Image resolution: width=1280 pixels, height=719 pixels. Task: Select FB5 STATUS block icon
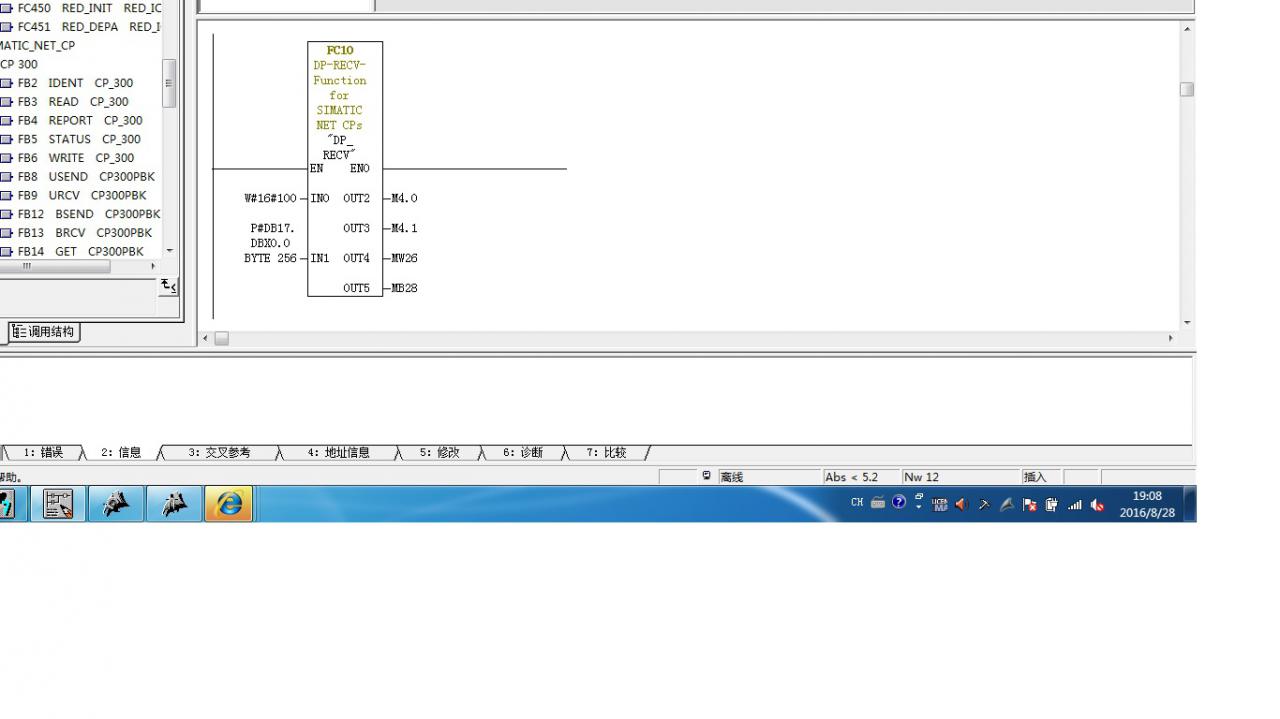coord(6,139)
